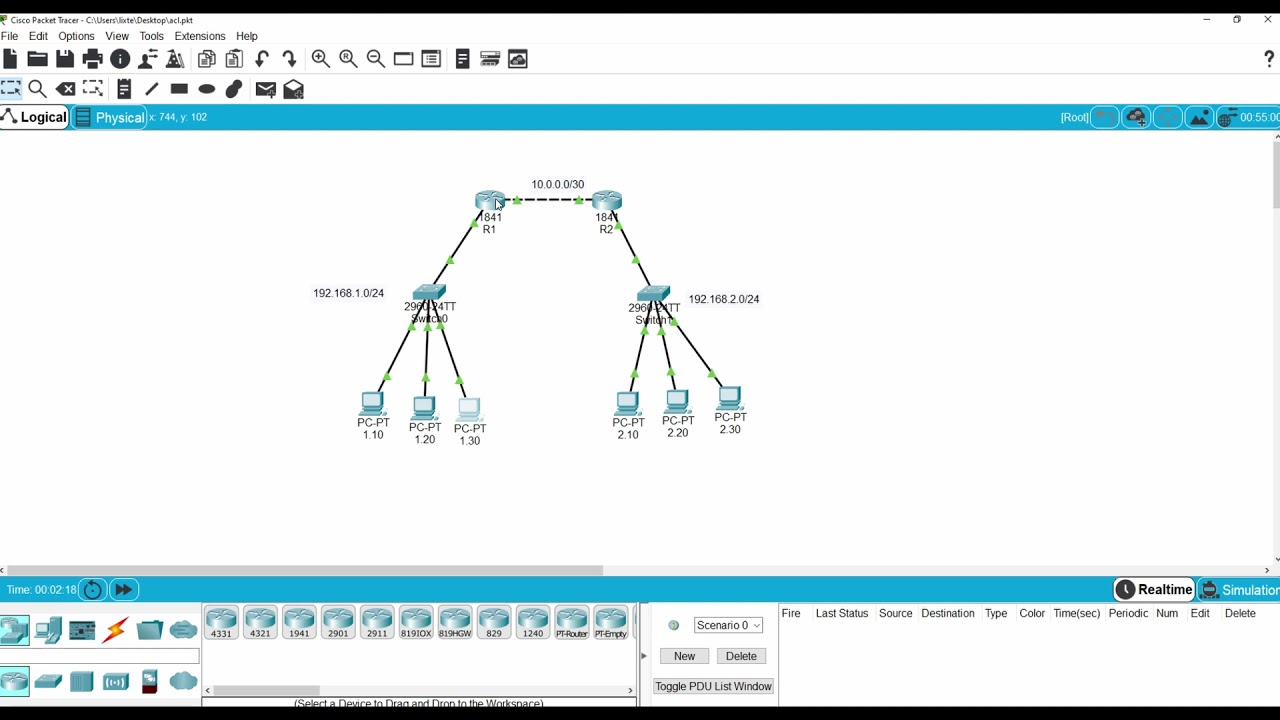
Task: Open the Help question mark icon
Action: click(1269, 59)
